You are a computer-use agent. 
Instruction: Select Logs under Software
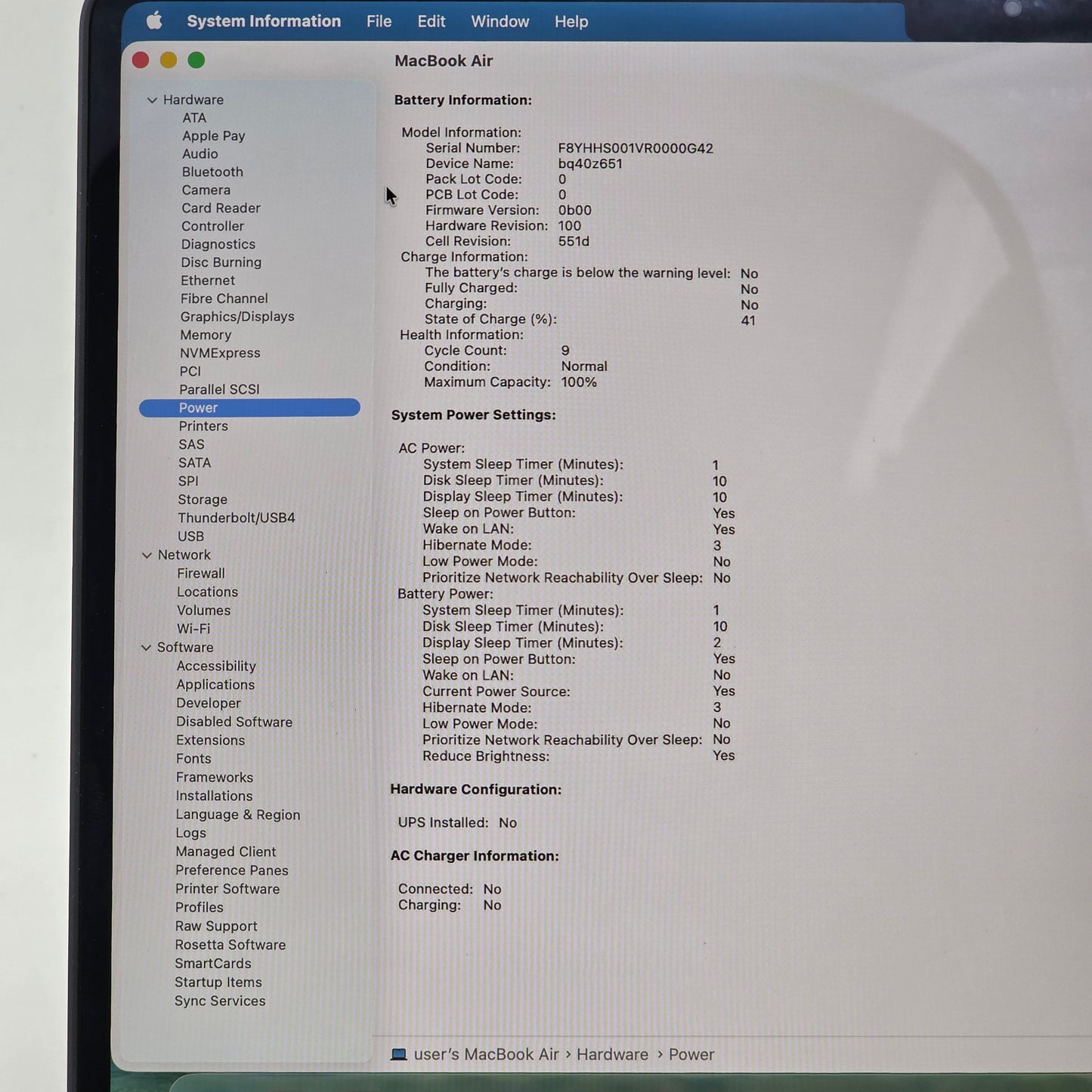[191, 833]
